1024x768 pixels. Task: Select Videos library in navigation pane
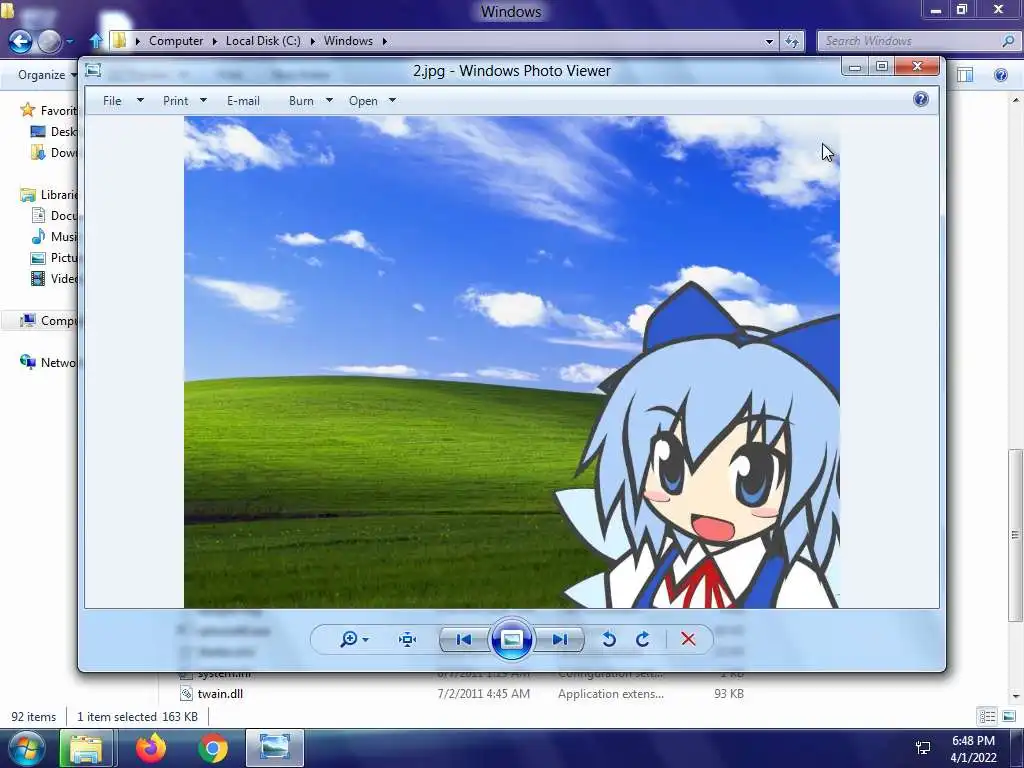click(54, 278)
